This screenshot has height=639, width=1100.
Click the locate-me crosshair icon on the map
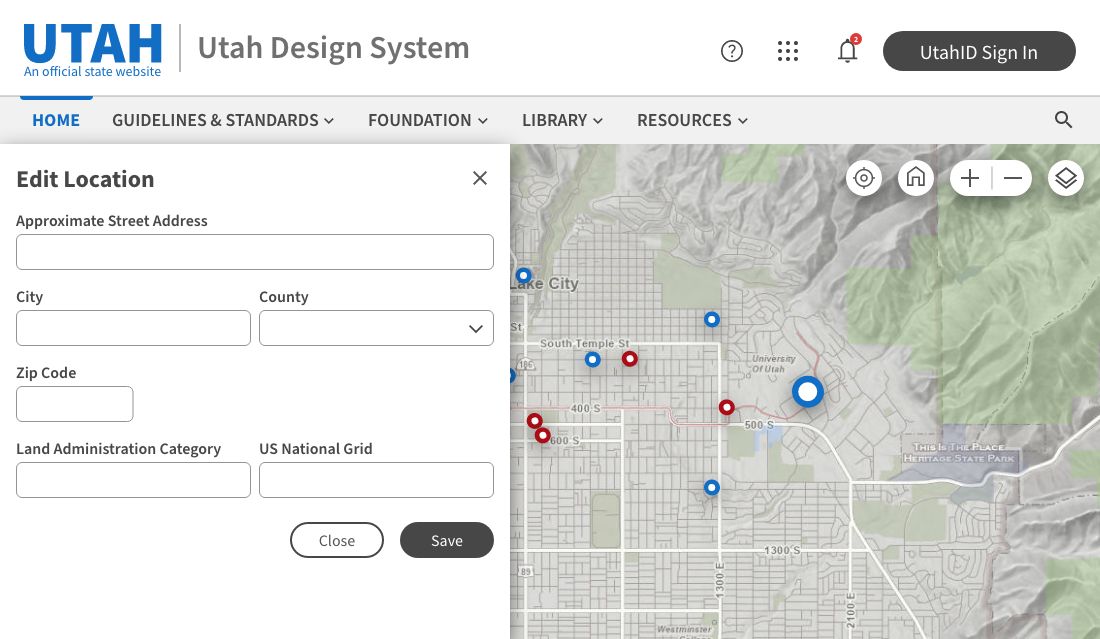[x=864, y=178]
